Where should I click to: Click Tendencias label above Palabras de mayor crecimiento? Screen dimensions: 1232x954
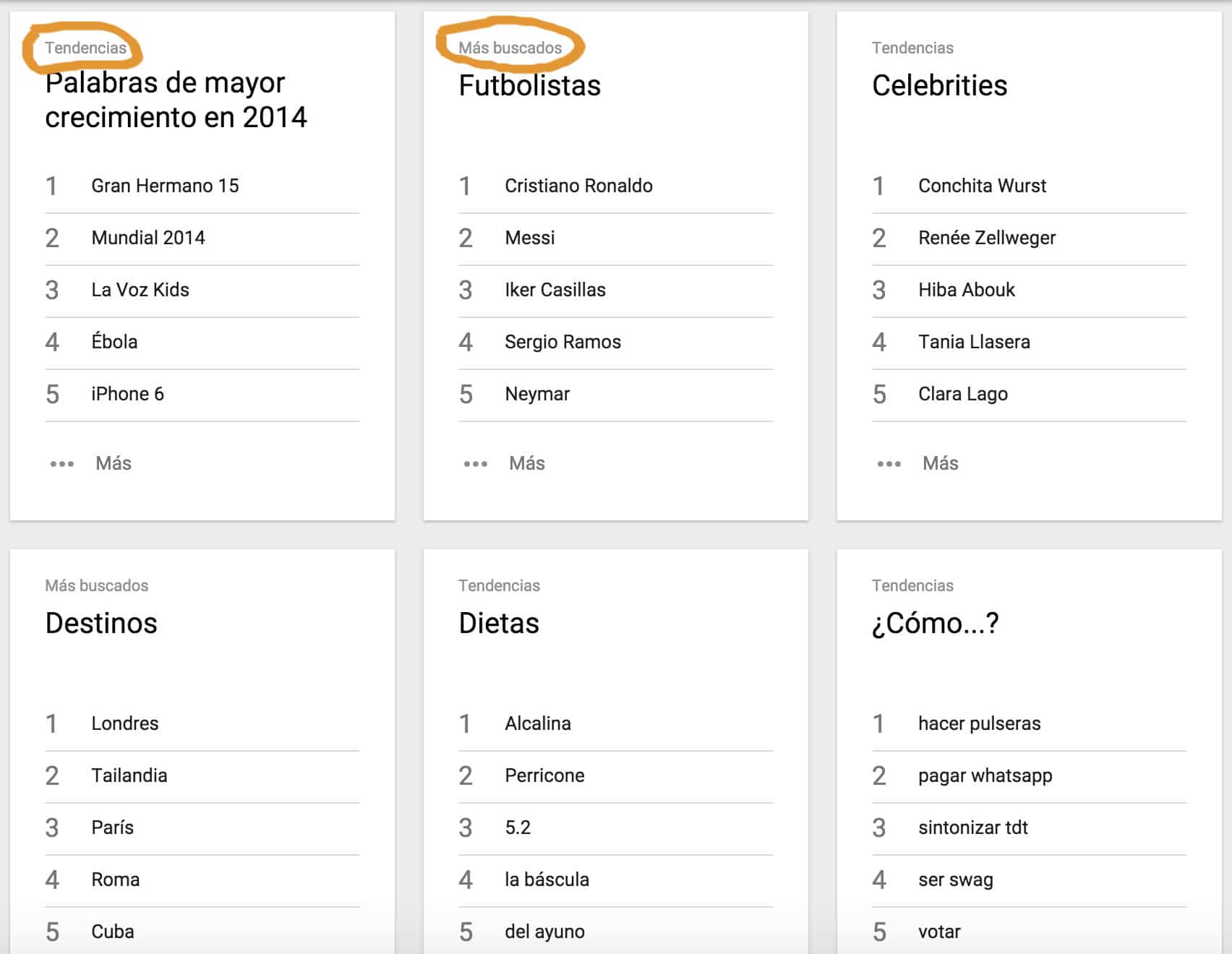(85, 48)
